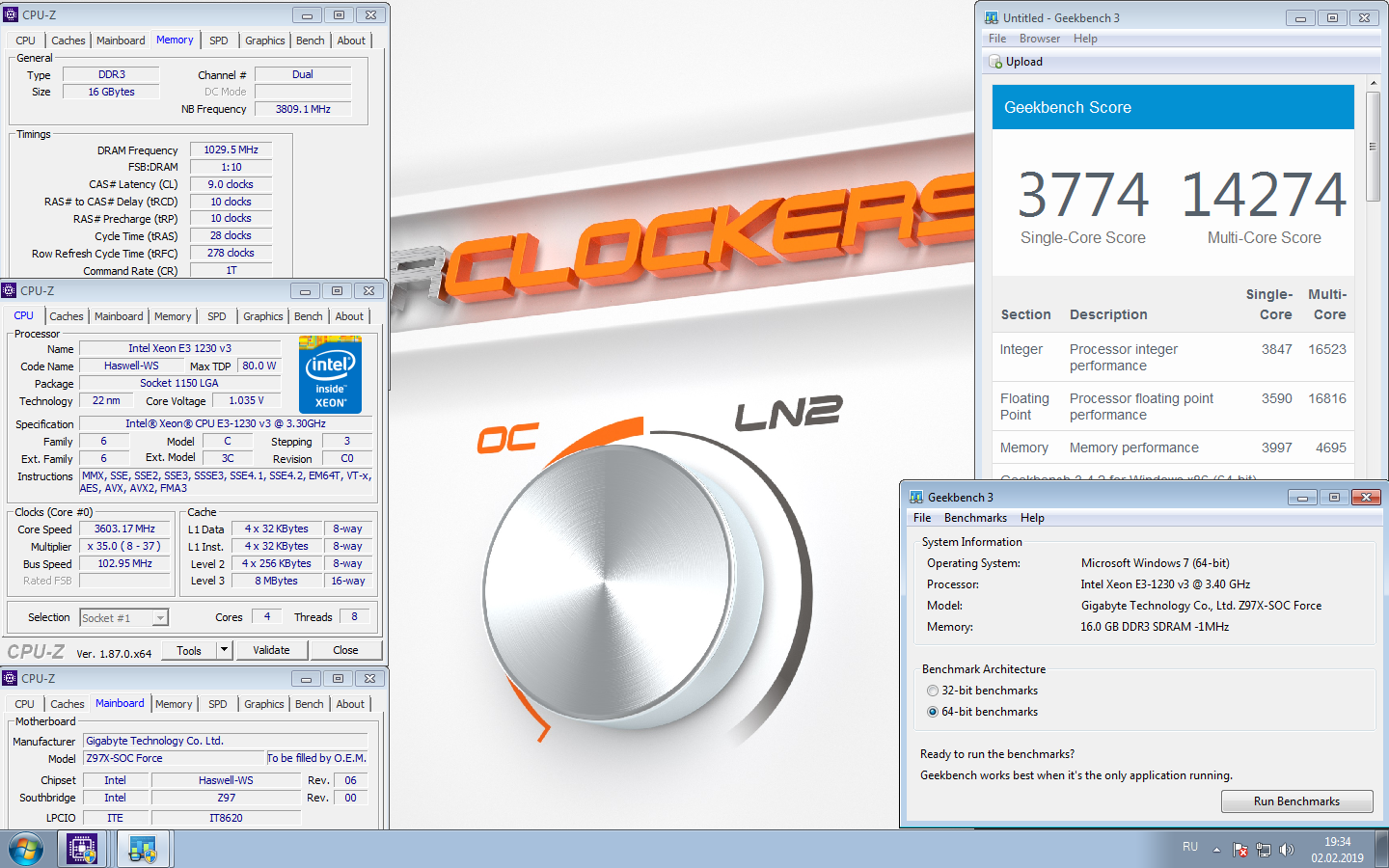Viewport: 1389px width, 868px height.
Task: Maximize the Untitled - Geekbench 3 window
Action: click(1332, 17)
